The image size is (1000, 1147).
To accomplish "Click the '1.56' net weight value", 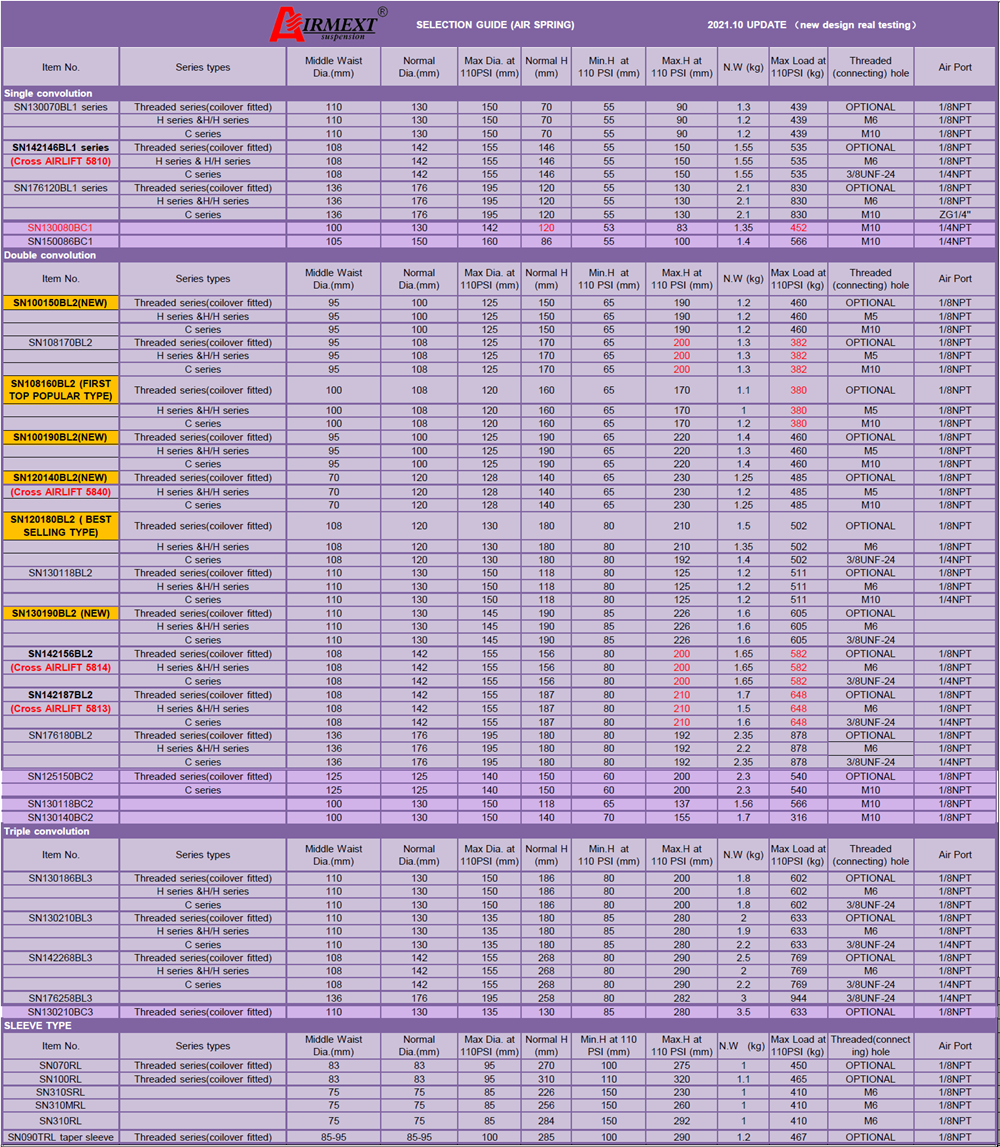I will [743, 804].
